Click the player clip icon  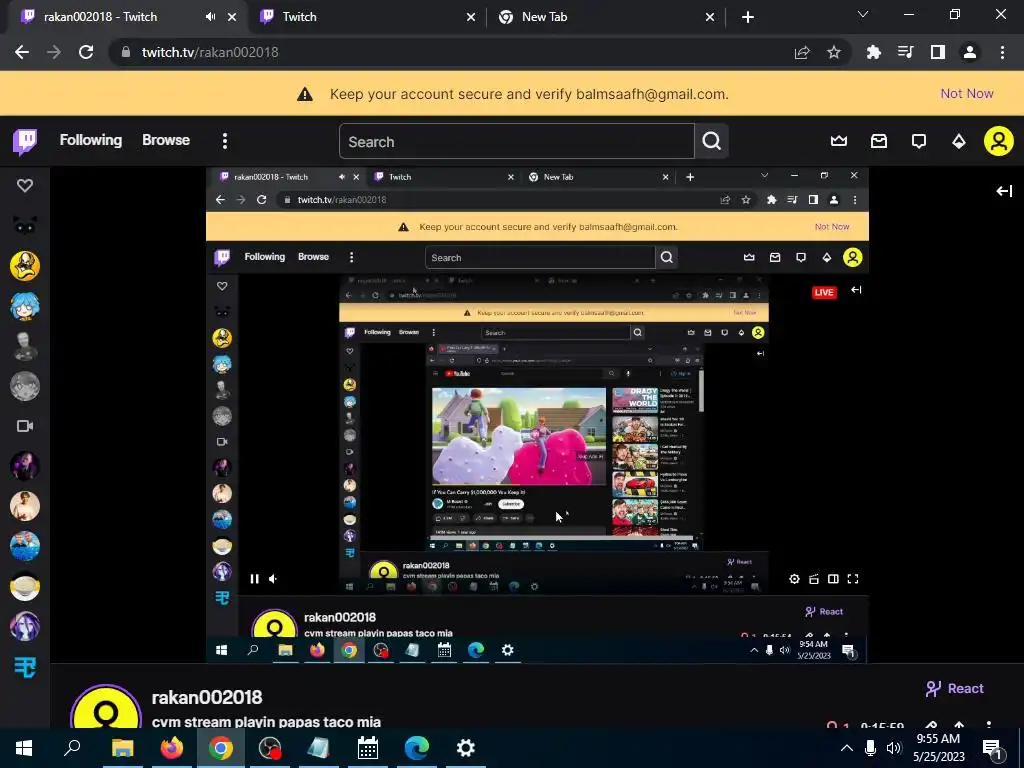coord(814,579)
